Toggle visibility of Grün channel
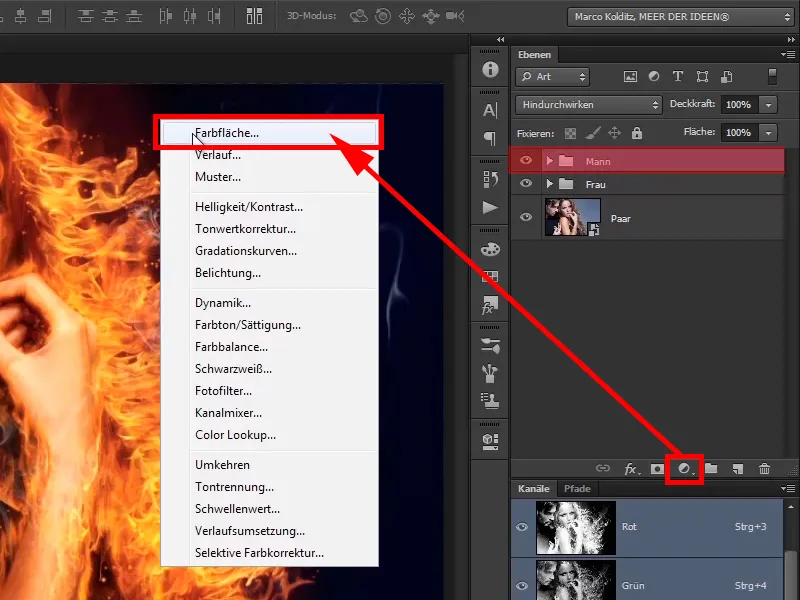The width and height of the screenshot is (800, 600). coord(522,586)
